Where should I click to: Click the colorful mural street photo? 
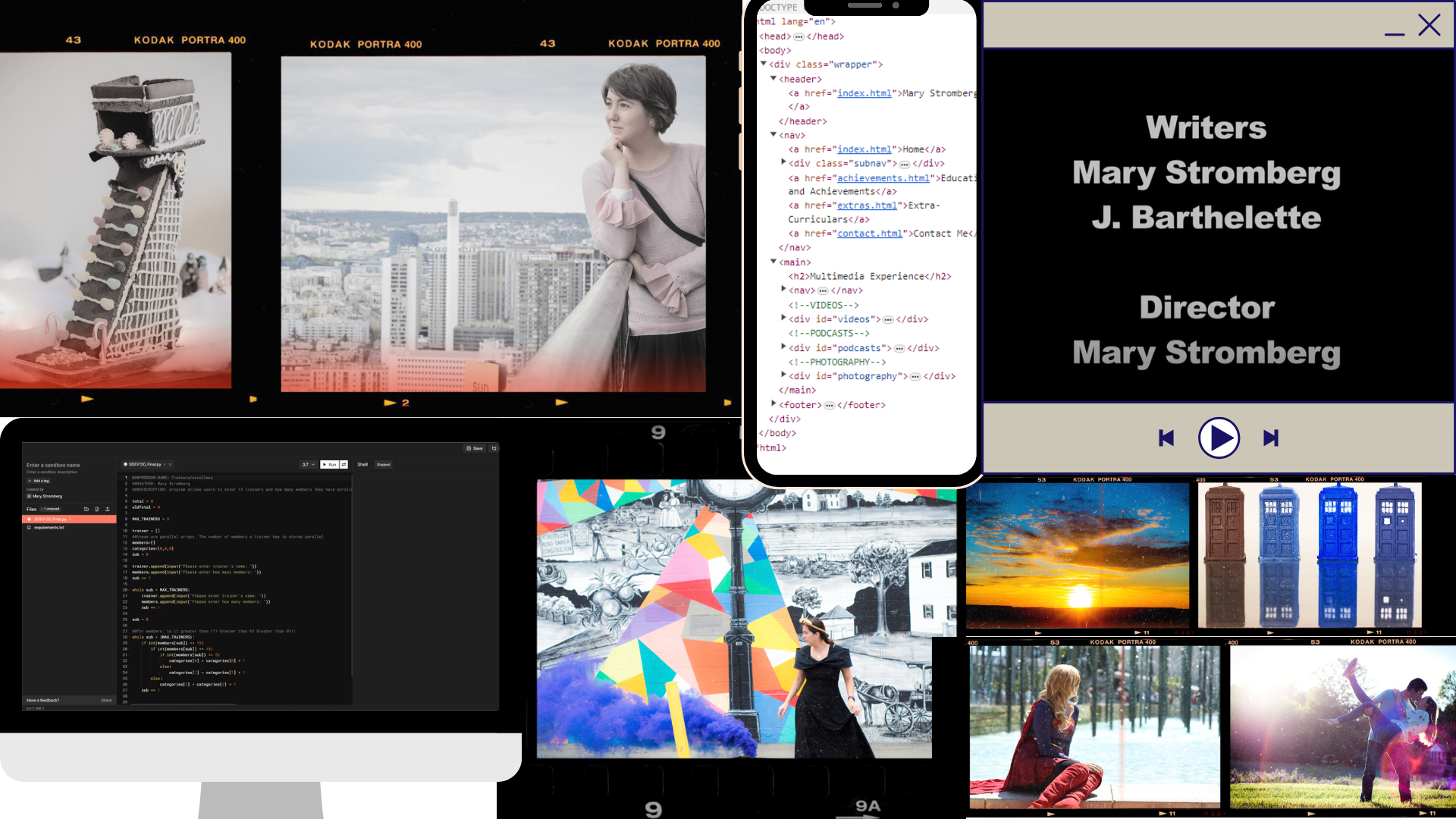(734, 618)
